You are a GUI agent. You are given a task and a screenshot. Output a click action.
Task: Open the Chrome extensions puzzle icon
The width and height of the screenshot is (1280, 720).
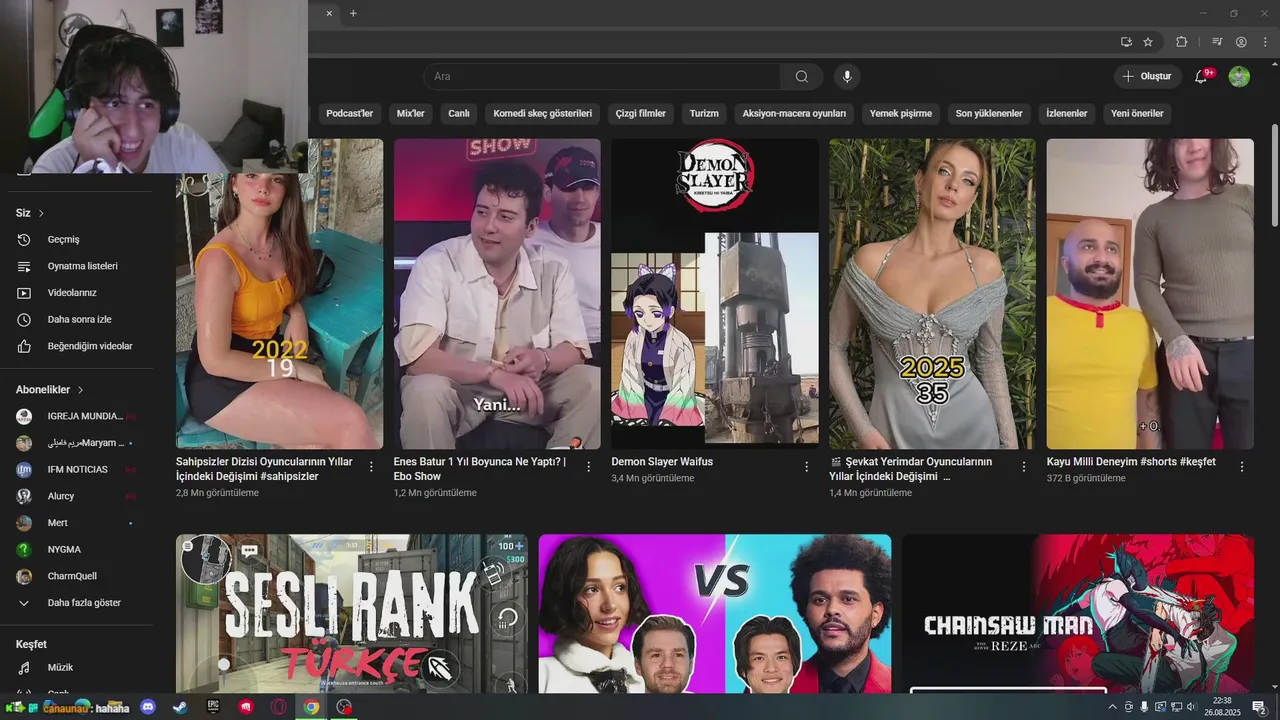1181,42
